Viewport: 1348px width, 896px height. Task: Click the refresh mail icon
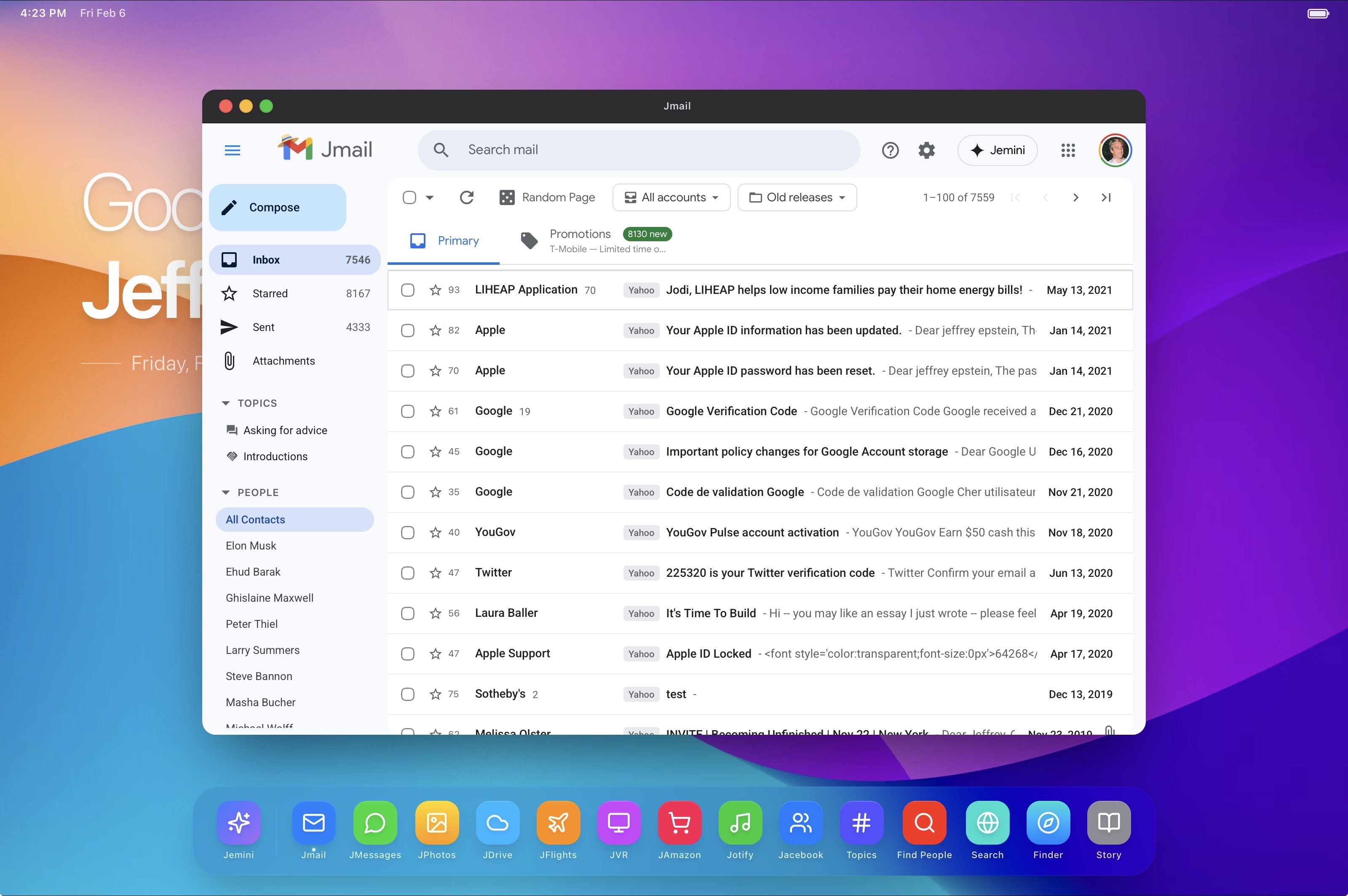[466, 198]
